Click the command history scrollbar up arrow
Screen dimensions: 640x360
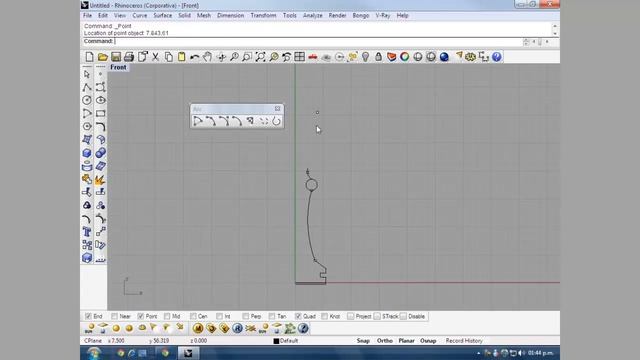point(555,26)
